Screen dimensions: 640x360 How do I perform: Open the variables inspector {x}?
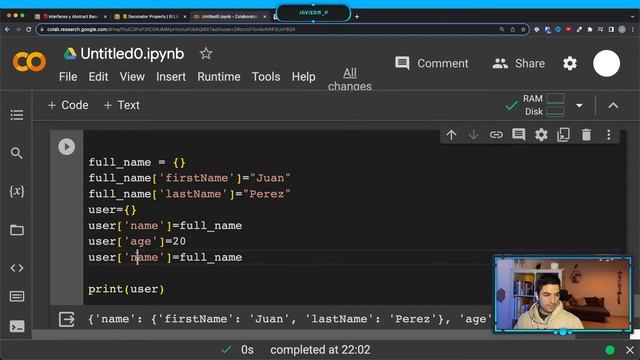[17, 191]
